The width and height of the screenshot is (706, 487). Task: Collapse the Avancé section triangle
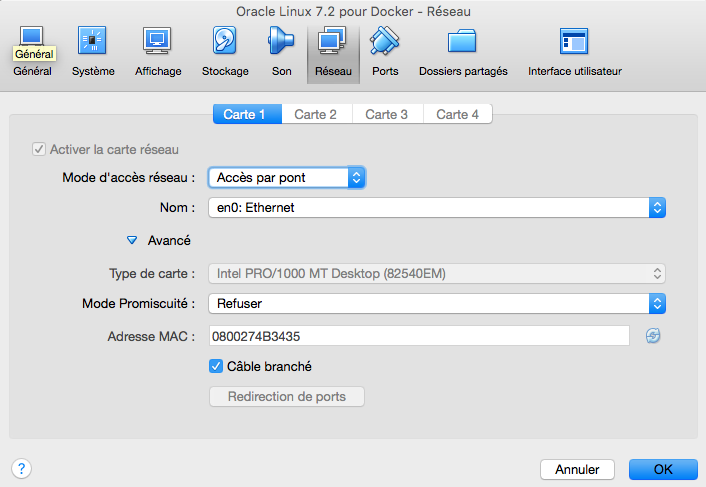(x=132, y=241)
